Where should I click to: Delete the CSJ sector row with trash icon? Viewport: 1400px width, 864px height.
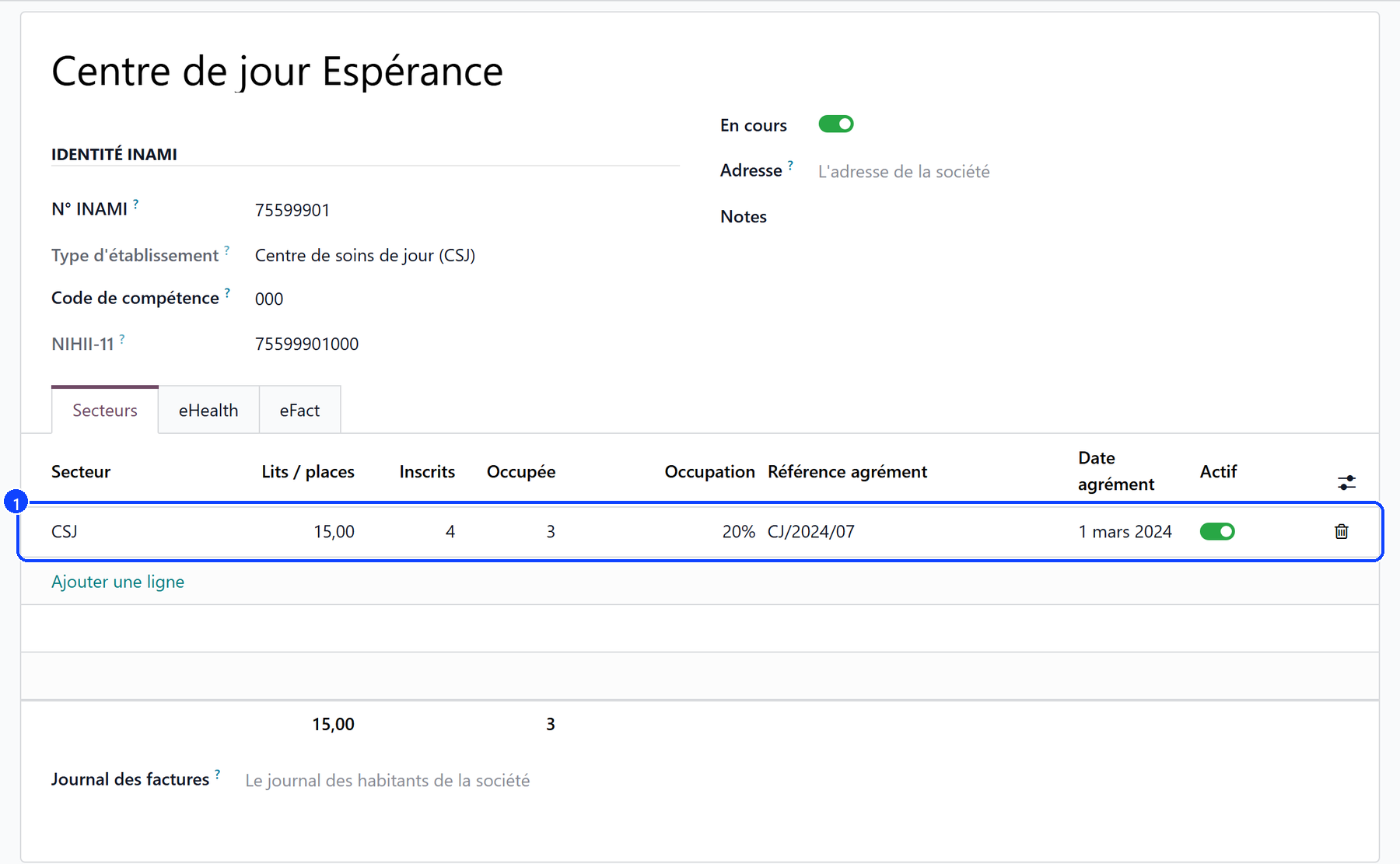(x=1342, y=531)
